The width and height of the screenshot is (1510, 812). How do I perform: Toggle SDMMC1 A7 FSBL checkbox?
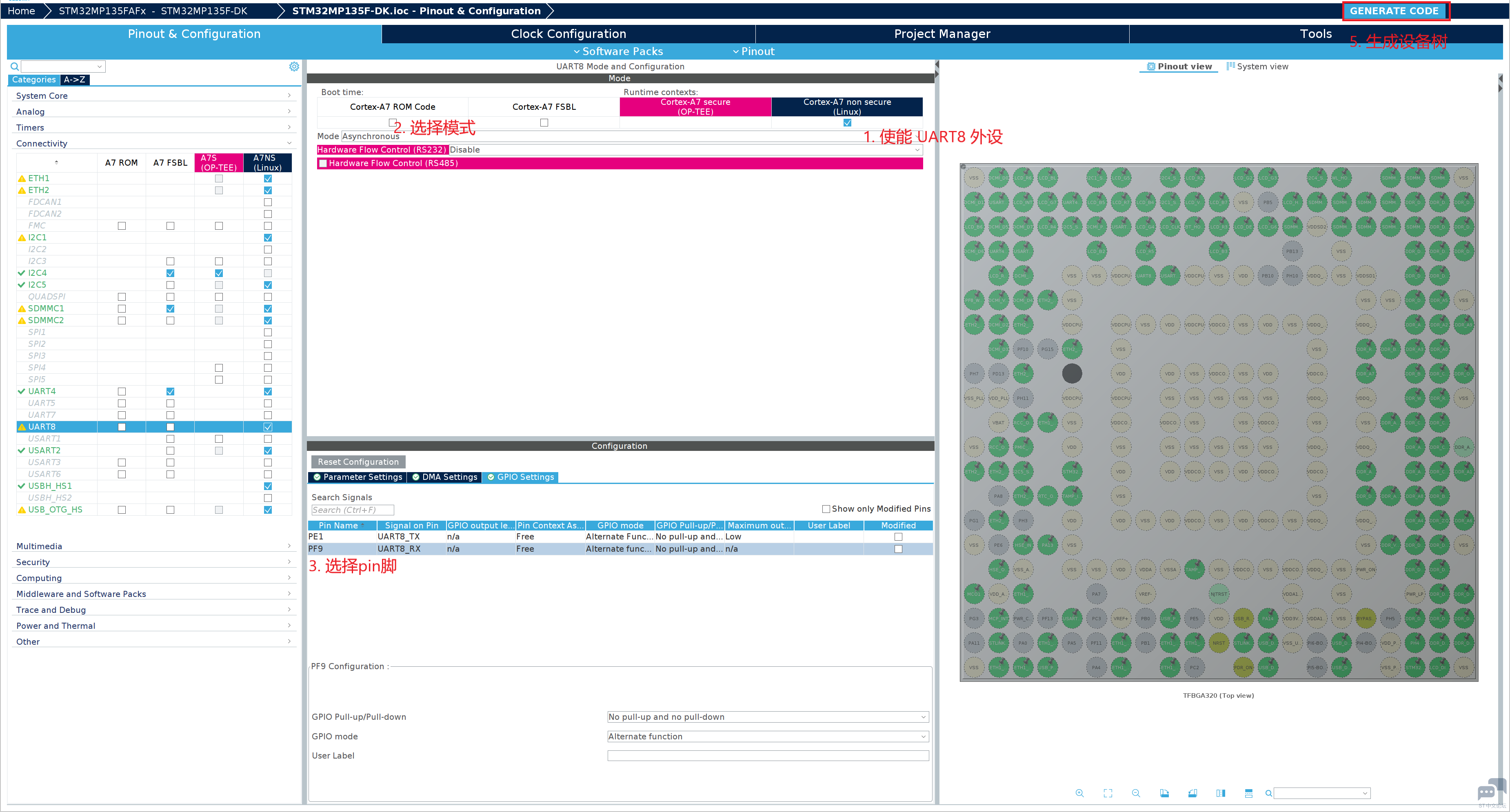(170, 308)
